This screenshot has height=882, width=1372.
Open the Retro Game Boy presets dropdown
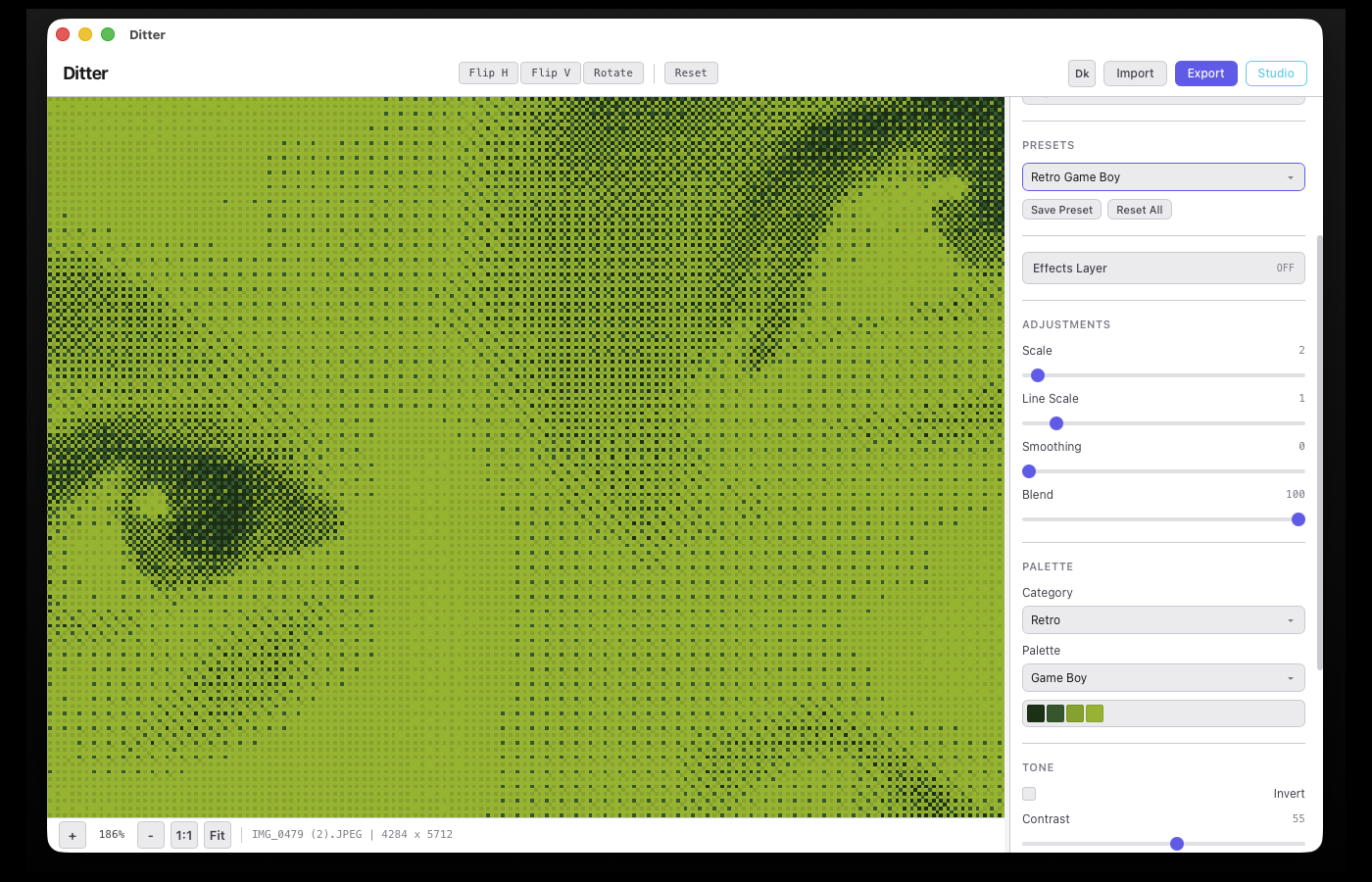(x=1163, y=177)
